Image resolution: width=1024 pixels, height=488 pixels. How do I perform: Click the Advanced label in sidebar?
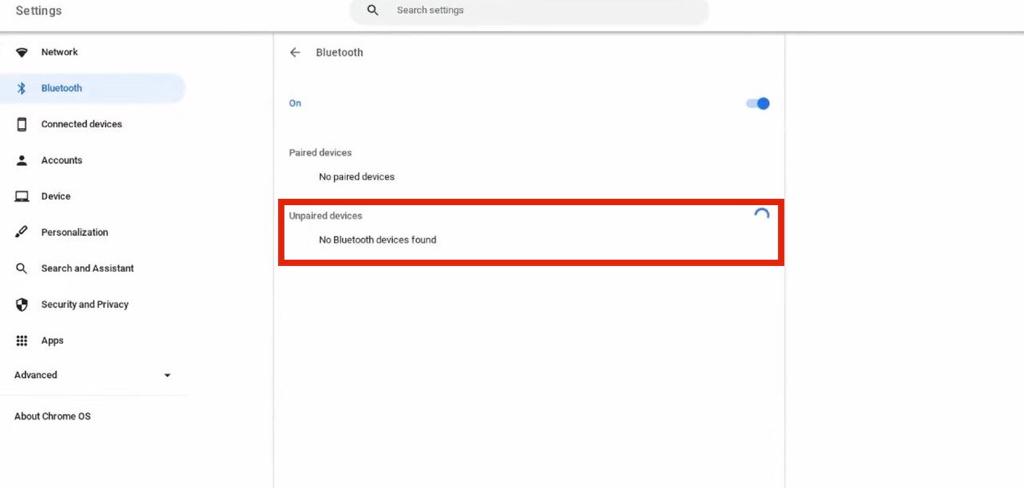pos(36,375)
